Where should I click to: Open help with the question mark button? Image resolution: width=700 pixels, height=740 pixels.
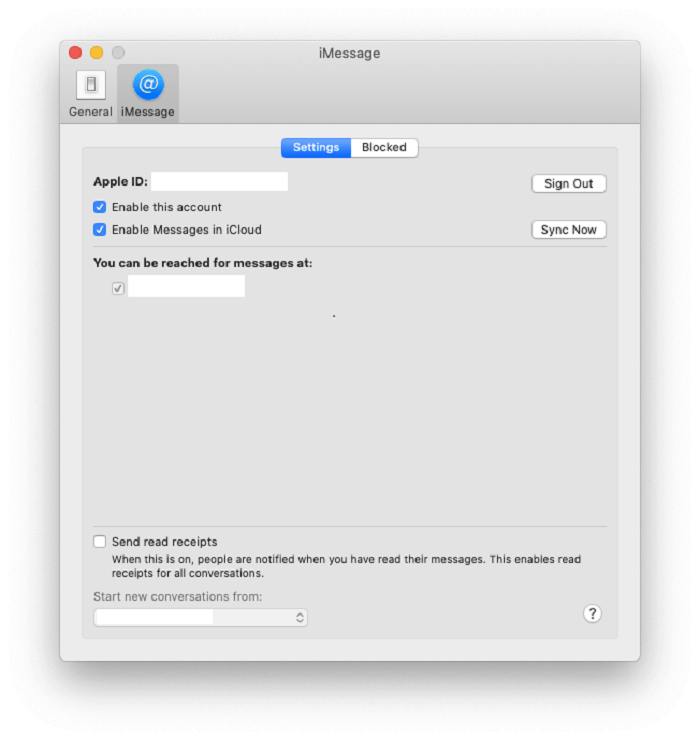tap(592, 614)
